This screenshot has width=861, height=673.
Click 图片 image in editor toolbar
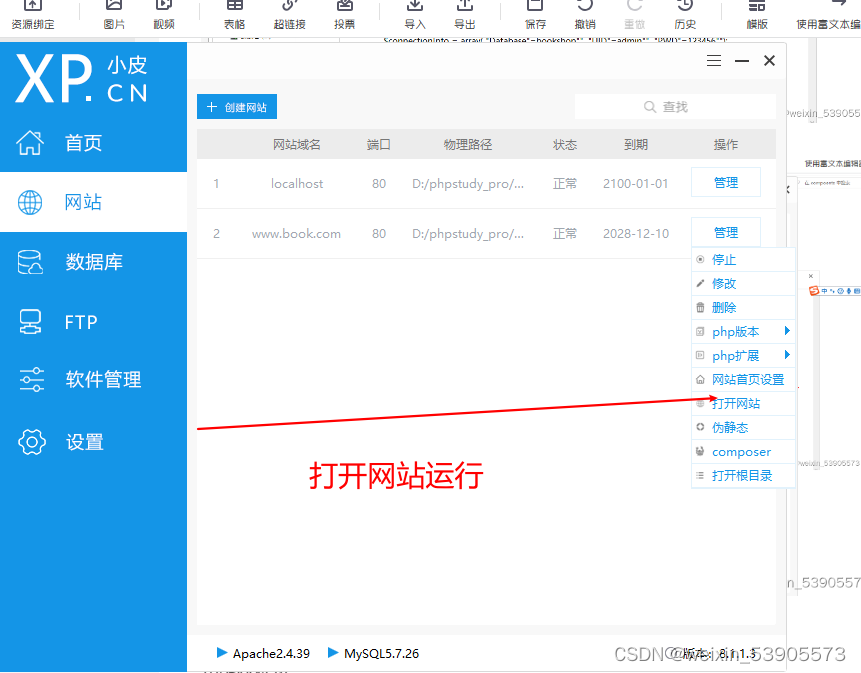(x=114, y=15)
